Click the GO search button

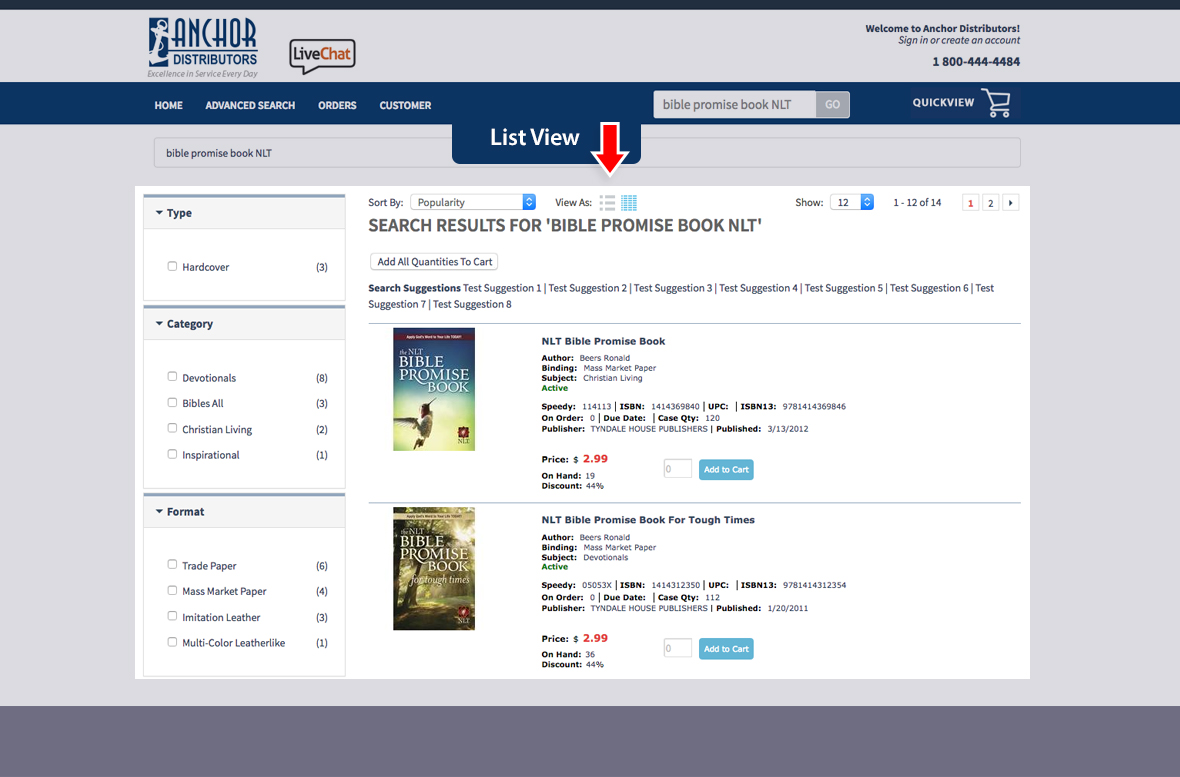pyautogui.click(x=832, y=105)
